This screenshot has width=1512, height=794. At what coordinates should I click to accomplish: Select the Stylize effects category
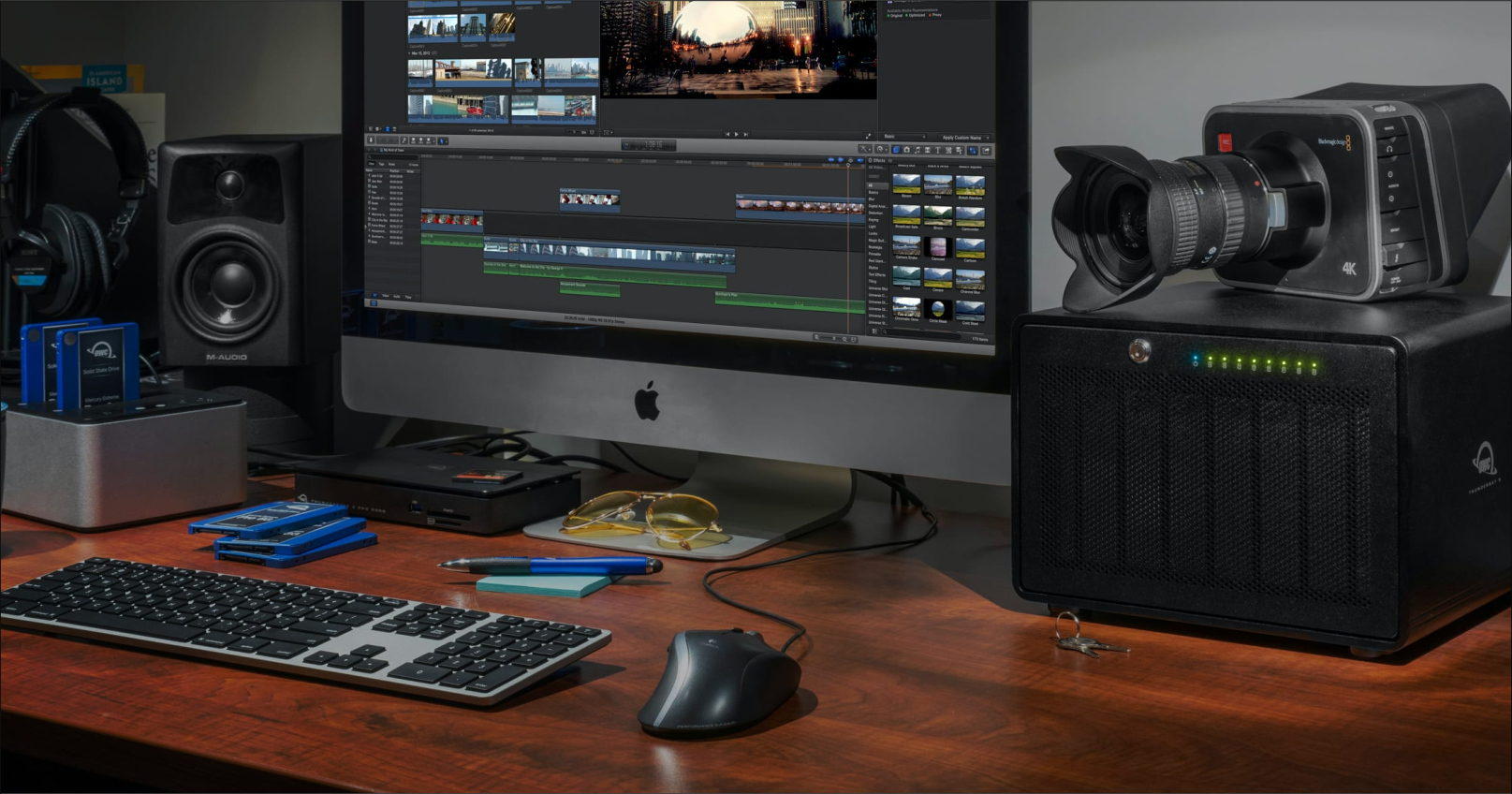pos(874,268)
